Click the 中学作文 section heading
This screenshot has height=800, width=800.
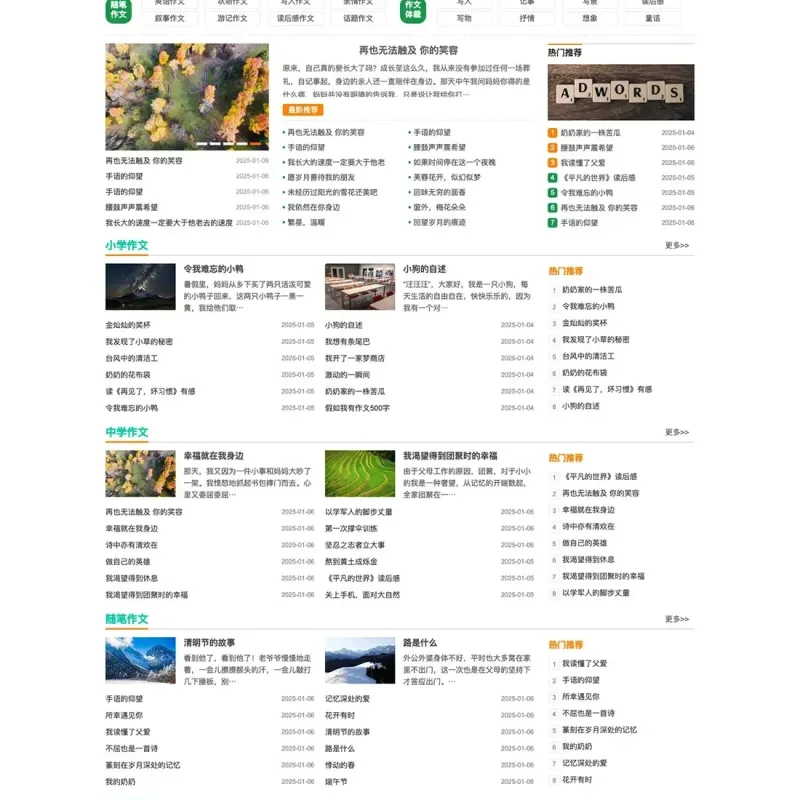point(127,432)
